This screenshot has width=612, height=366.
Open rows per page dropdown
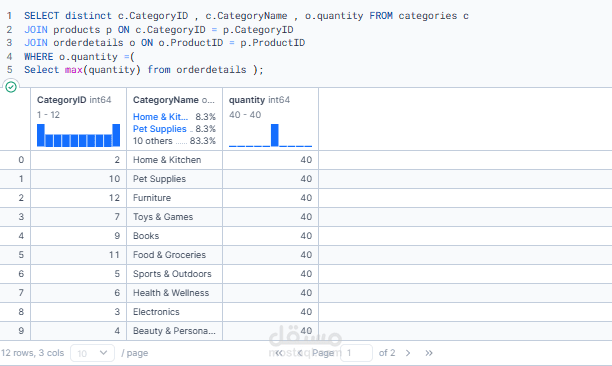point(93,353)
